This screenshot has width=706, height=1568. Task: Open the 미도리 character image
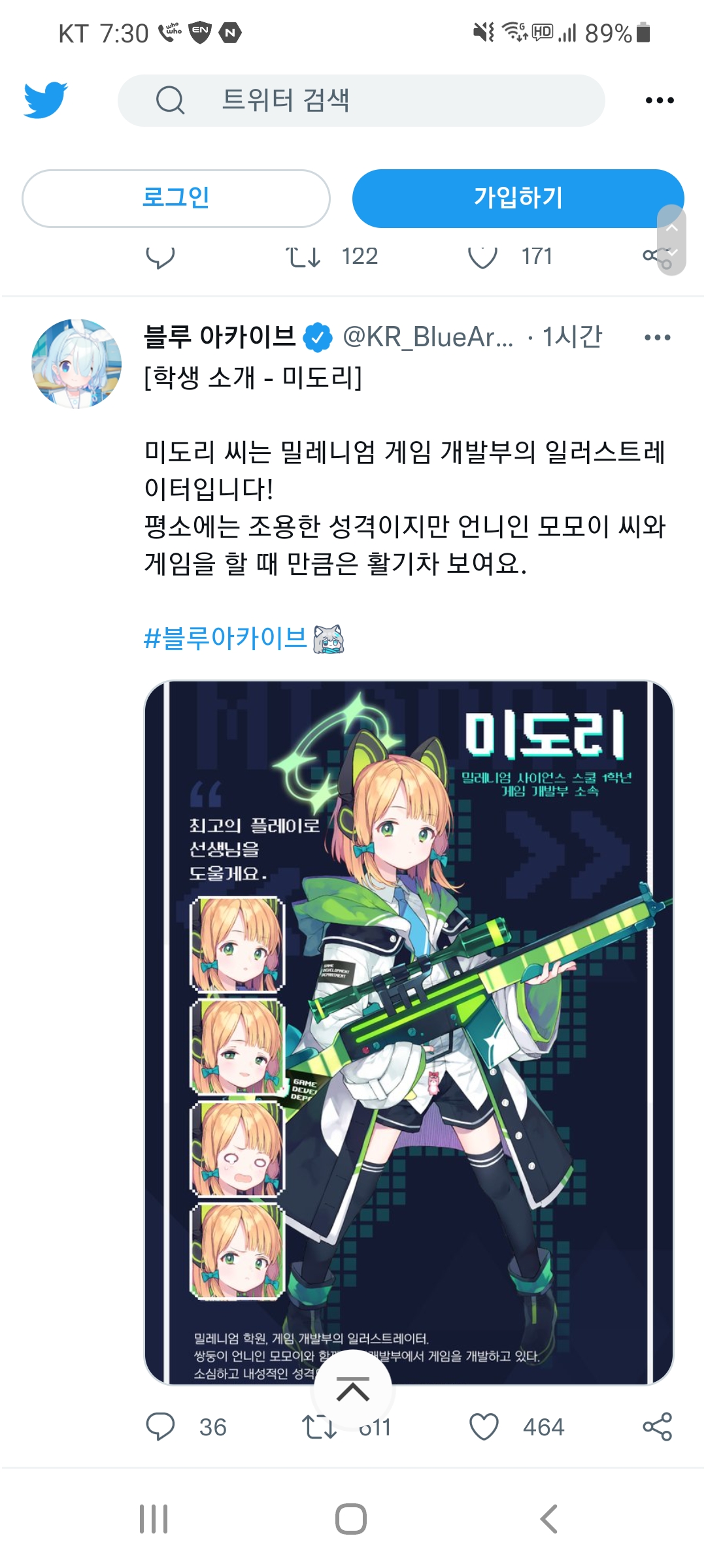pos(409,1032)
